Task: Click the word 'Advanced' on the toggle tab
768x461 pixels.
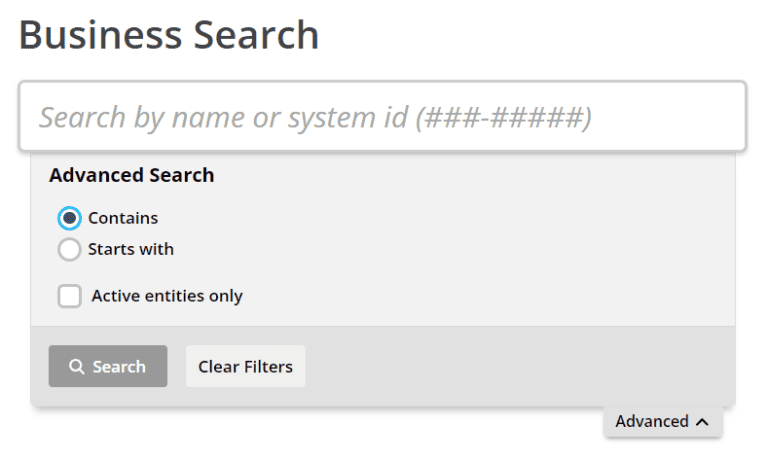Action: click(652, 422)
